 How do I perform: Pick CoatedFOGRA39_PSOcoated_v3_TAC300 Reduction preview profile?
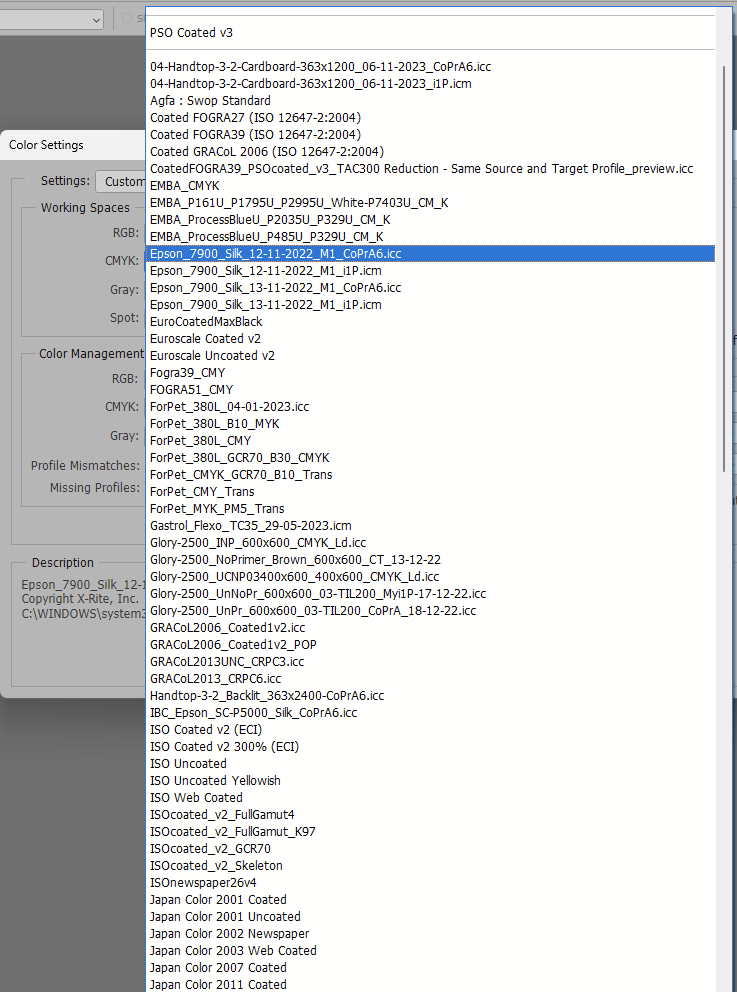pyautogui.click(x=430, y=169)
